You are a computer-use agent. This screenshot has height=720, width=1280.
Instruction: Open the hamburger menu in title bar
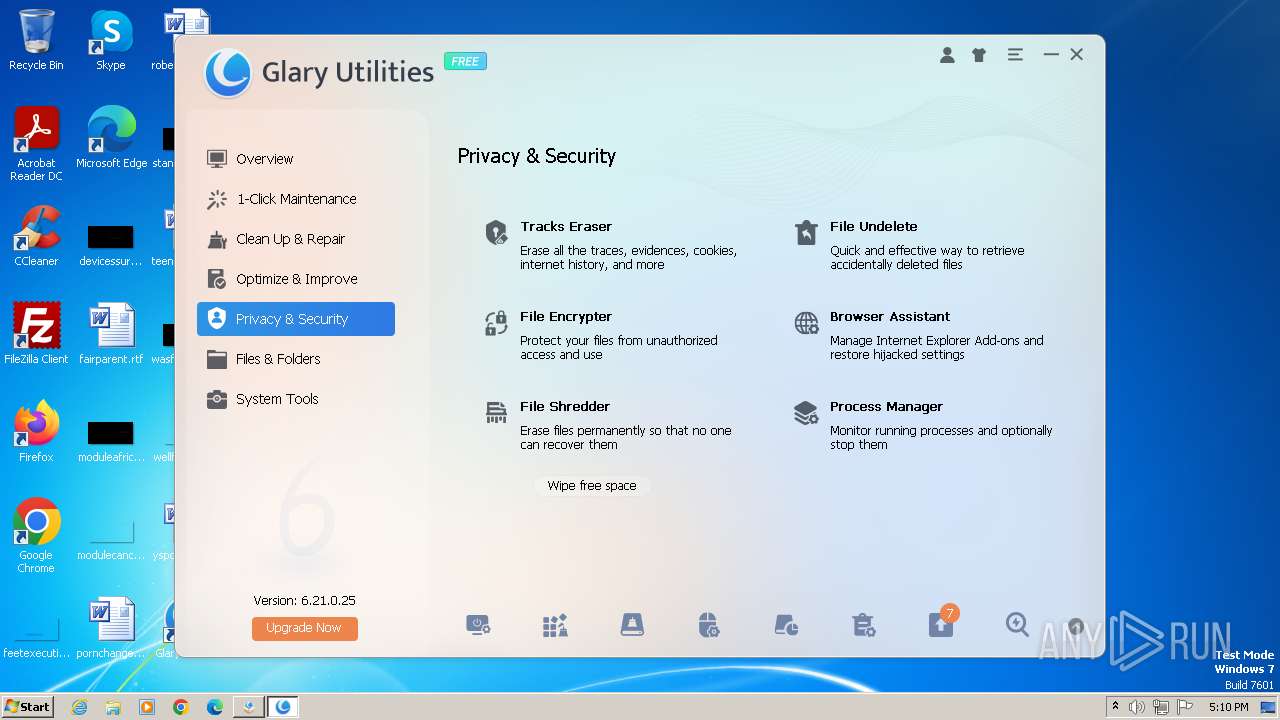click(x=1015, y=55)
